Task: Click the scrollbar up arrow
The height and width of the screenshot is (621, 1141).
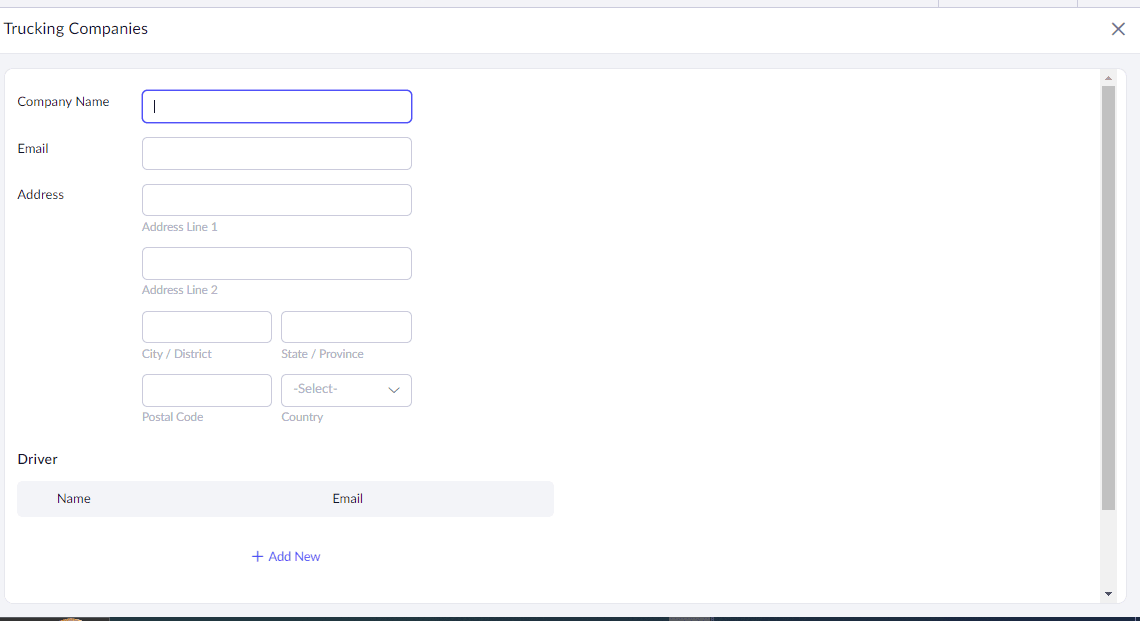Action: click(x=1108, y=78)
